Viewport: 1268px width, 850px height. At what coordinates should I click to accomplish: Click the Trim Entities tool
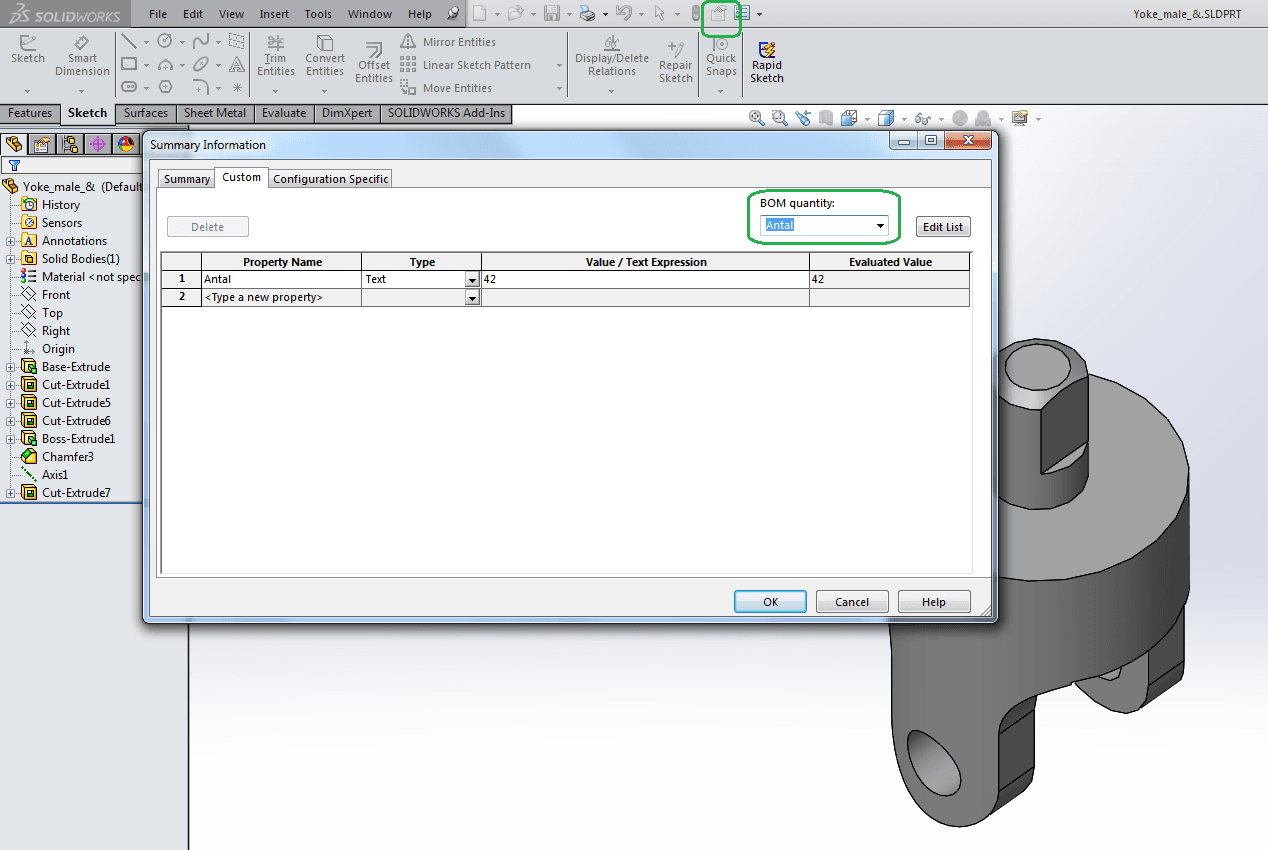pyautogui.click(x=276, y=56)
